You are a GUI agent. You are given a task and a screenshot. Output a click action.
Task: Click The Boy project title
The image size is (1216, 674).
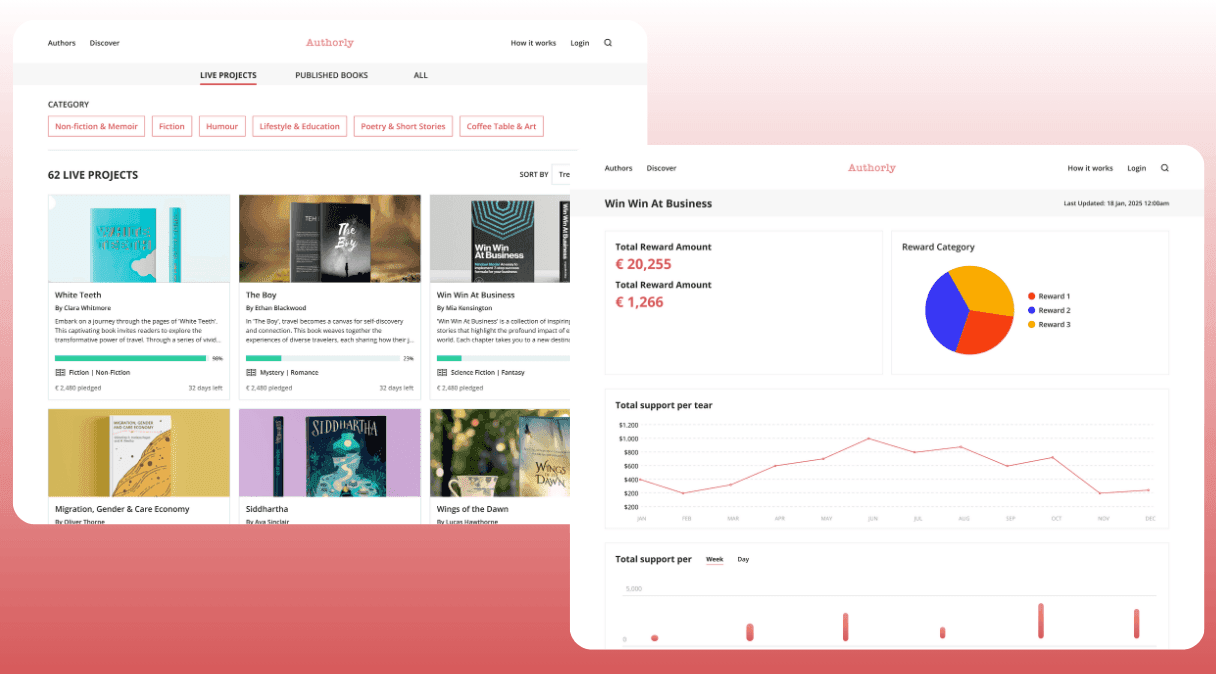[x=261, y=295]
